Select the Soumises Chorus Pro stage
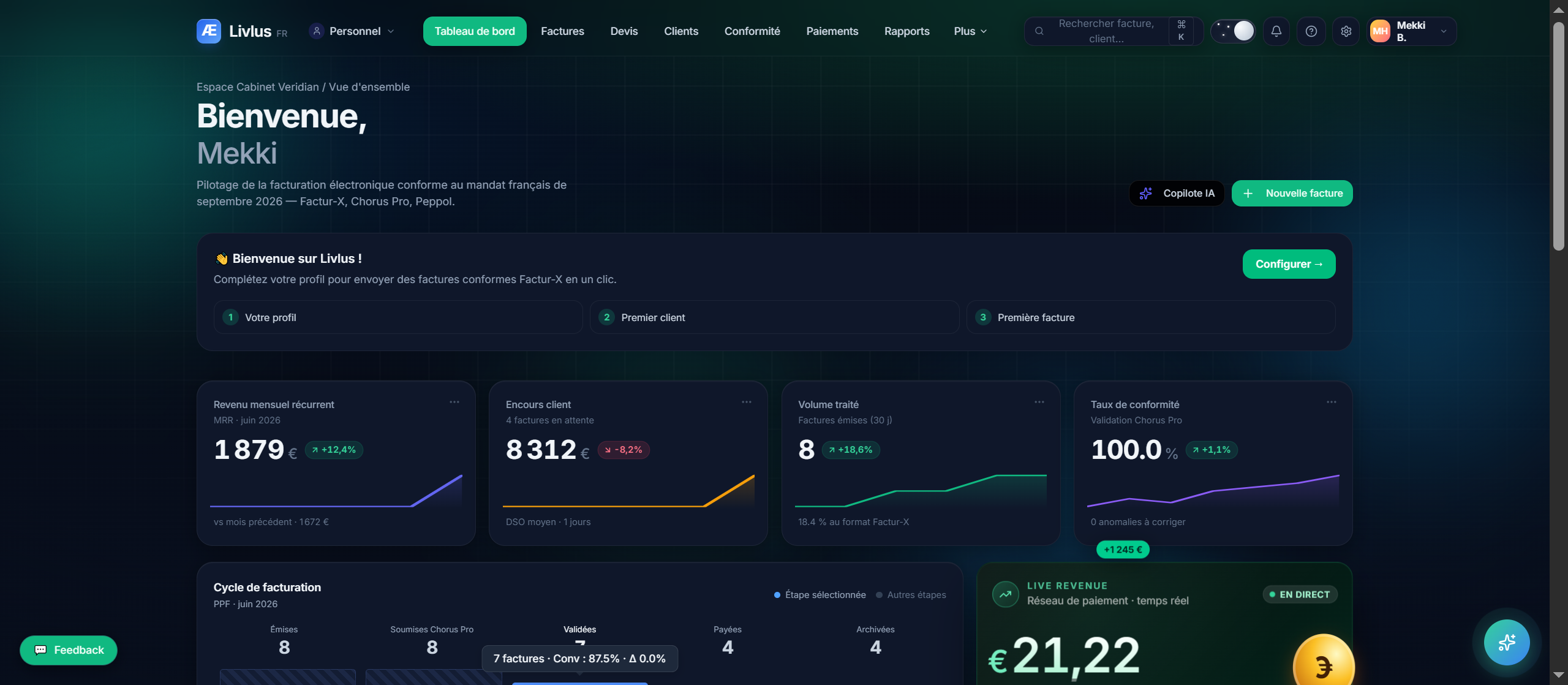Screen dimensions: 1568x685 432,640
